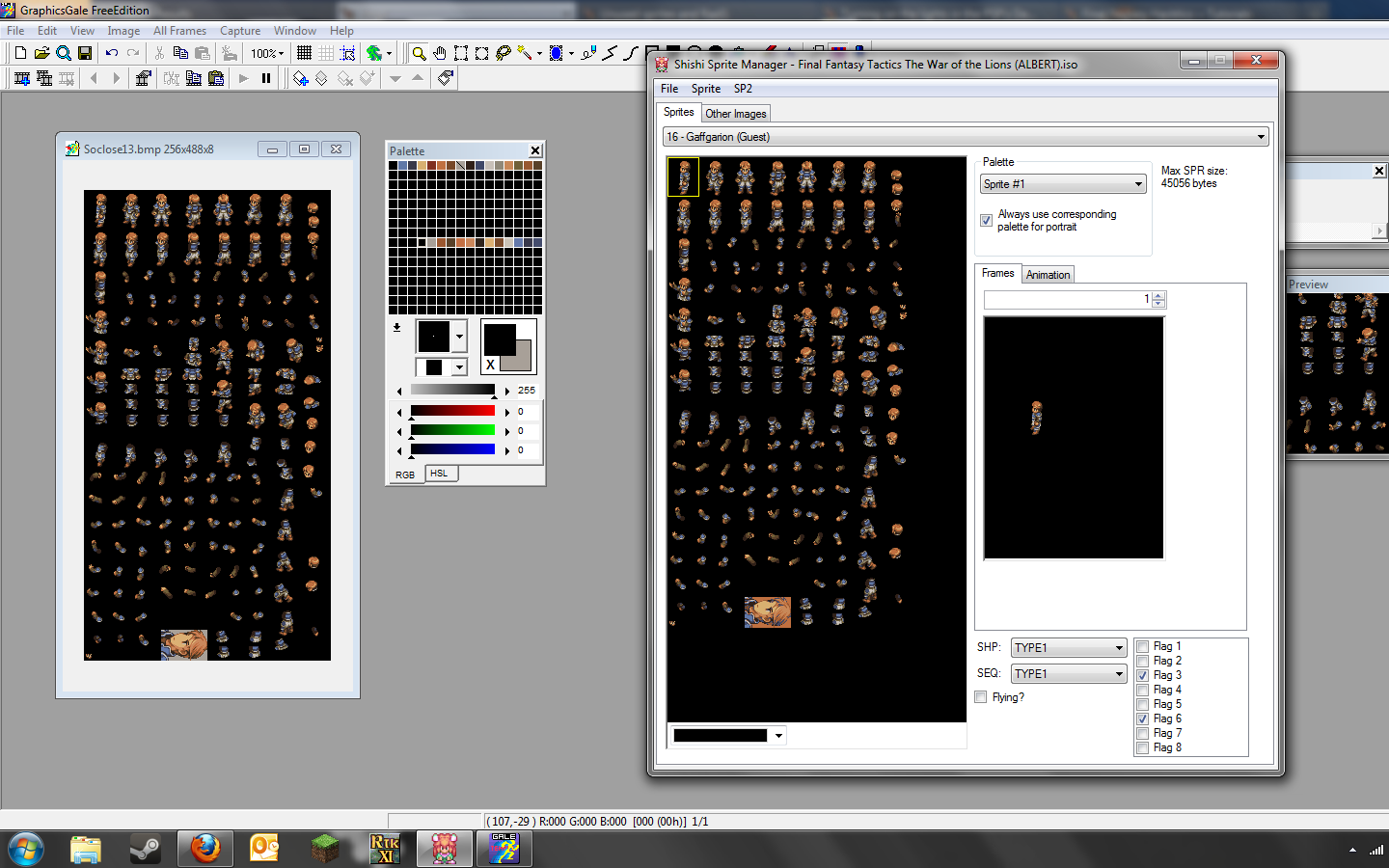Open the Windows Start button
Screen dimensions: 1389x868
click(x=26, y=850)
